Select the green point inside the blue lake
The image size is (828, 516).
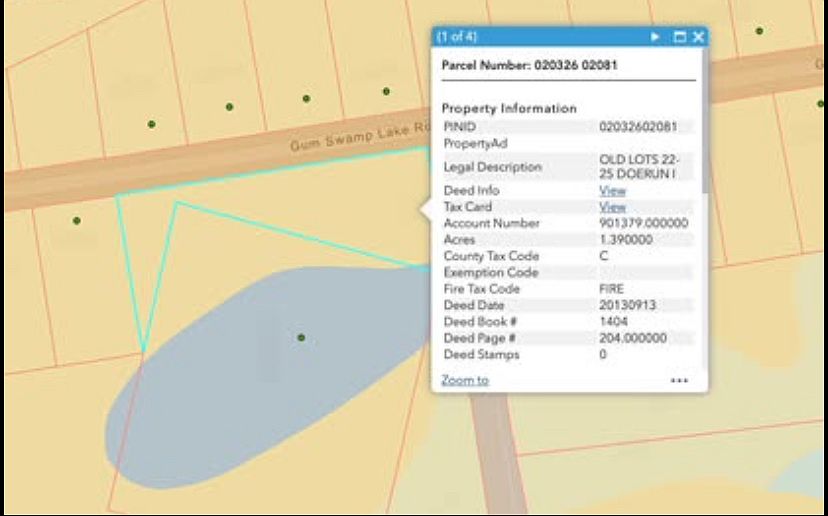pyautogui.click(x=300, y=338)
